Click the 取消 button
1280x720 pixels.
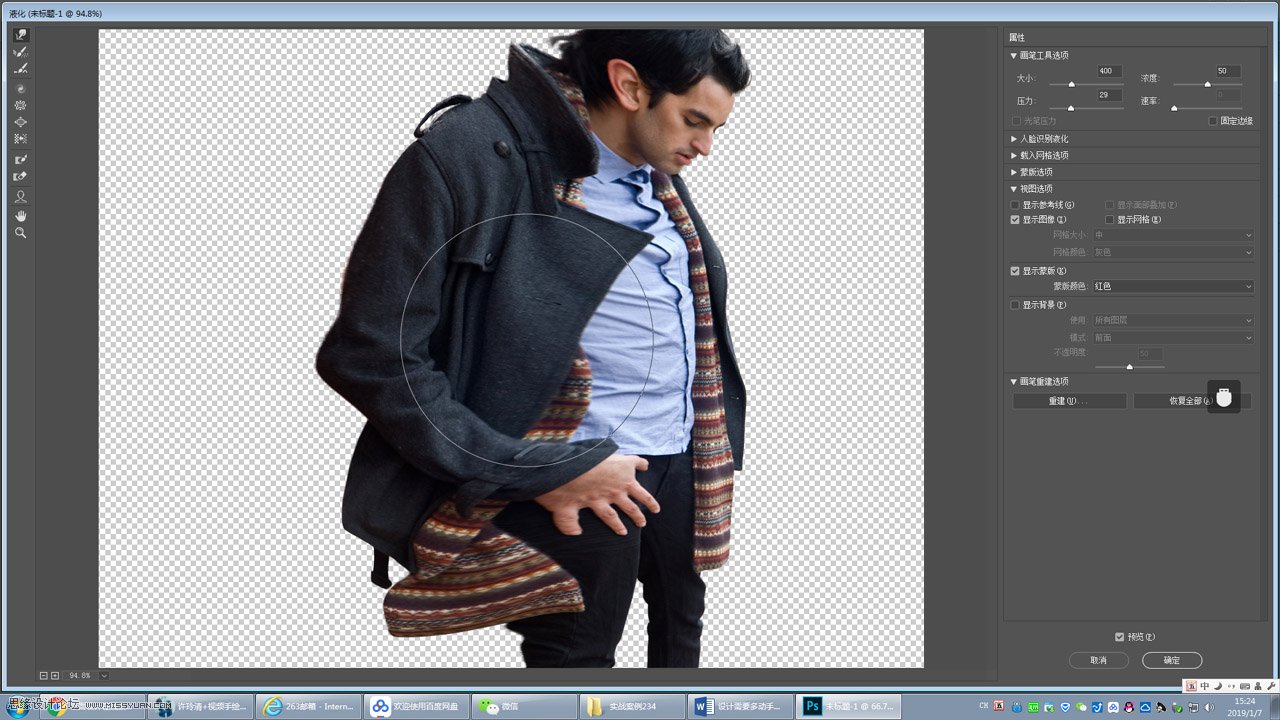(x=1098, y=660)
